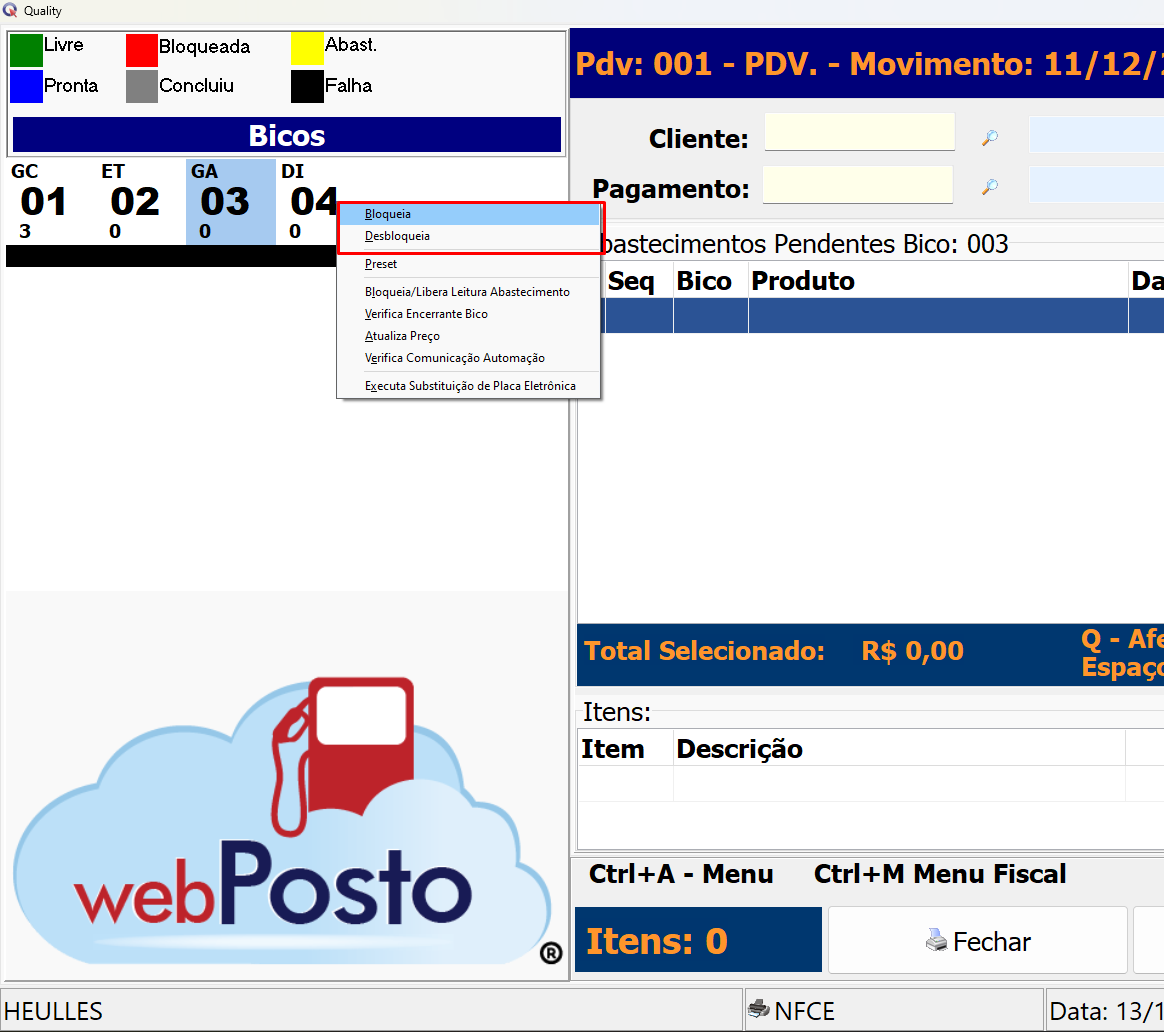Choose Desbloqueia from the context menu
The width and height of the screenshot is (1164, 1032).
pyautogui.click(x=468, y=236)
